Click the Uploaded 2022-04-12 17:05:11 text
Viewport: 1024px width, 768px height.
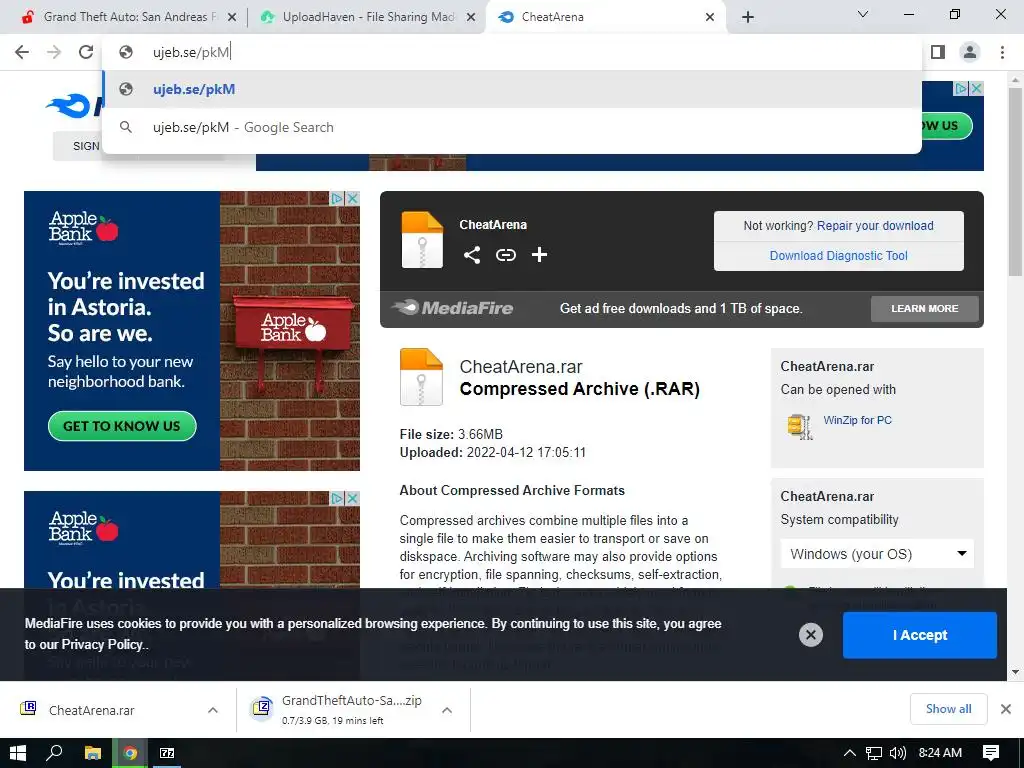pos(493,453)
